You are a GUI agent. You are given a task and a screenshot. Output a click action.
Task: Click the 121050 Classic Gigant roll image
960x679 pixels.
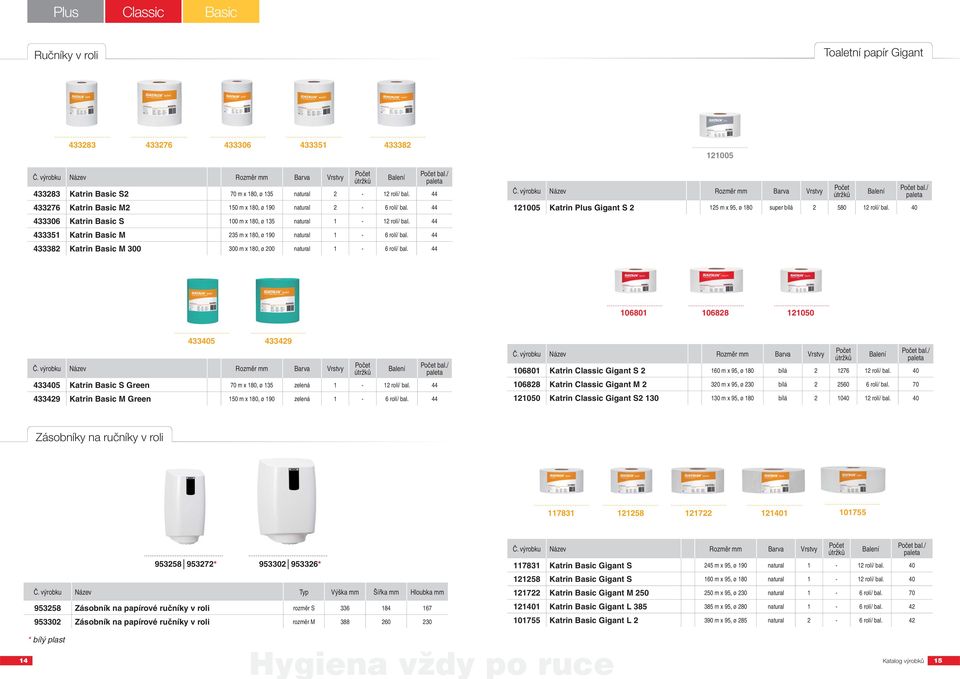(801, 280)
